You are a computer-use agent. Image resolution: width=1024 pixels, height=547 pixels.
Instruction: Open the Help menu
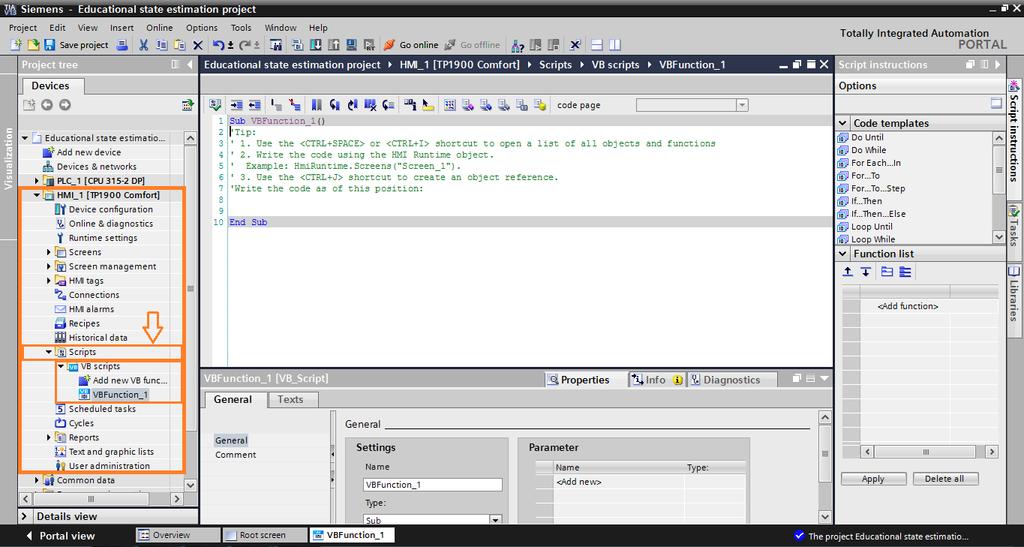pos(318,27)
